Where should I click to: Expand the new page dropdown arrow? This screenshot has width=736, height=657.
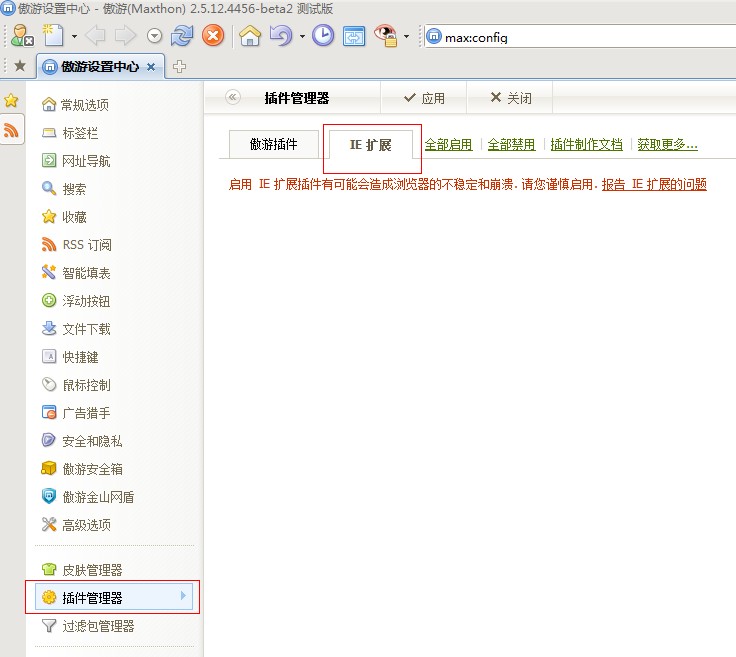coord(74,36)
